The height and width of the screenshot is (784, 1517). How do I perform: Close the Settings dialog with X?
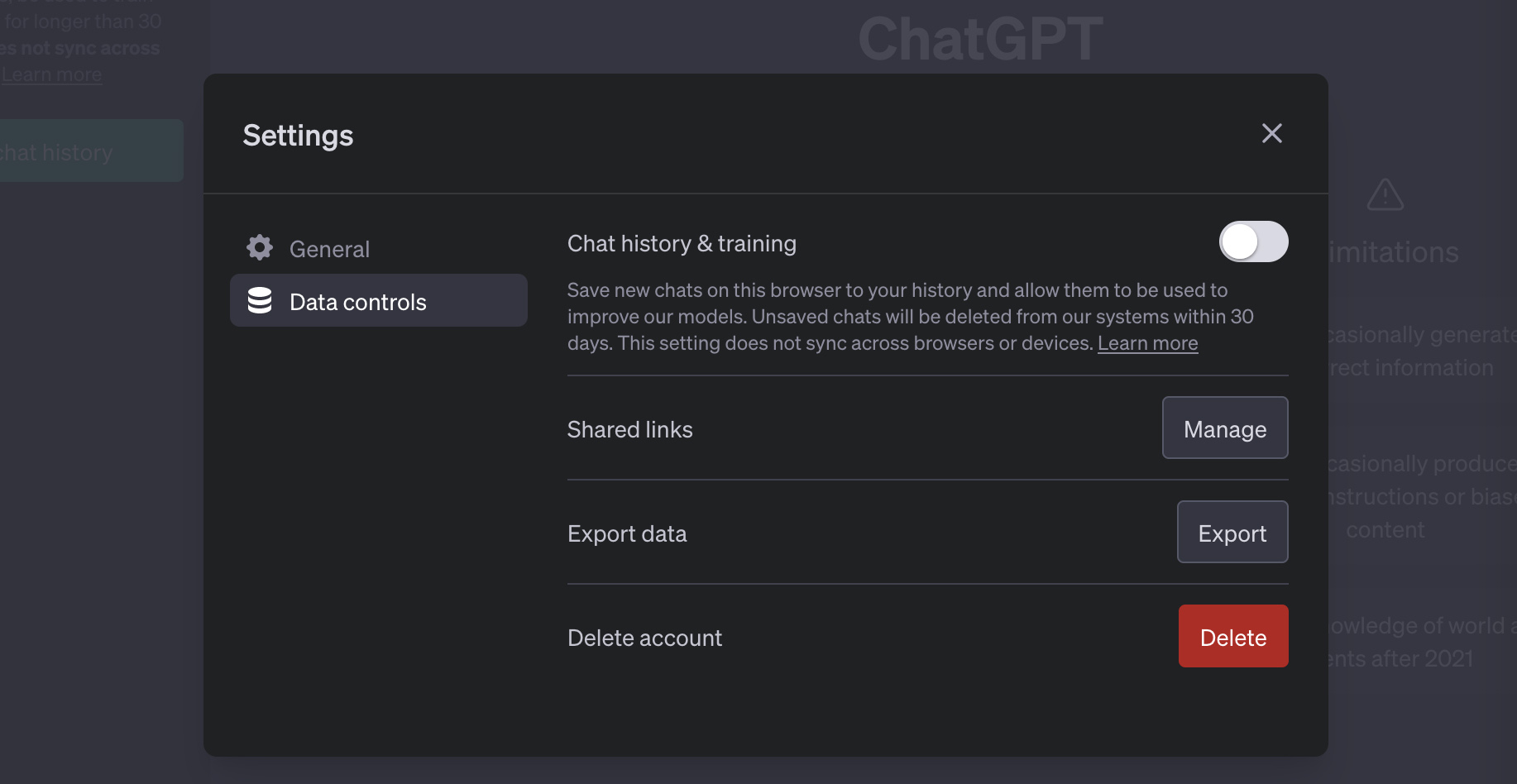1271,133
